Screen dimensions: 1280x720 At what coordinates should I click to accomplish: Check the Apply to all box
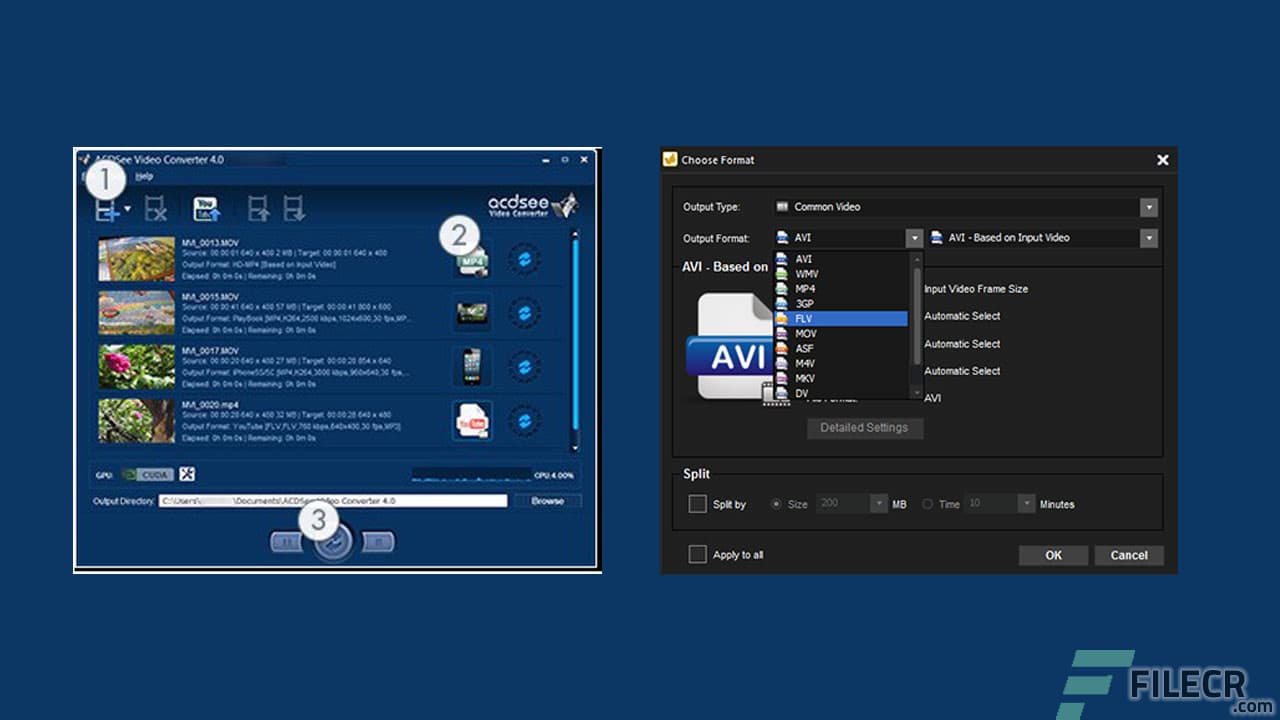(697, 554)
